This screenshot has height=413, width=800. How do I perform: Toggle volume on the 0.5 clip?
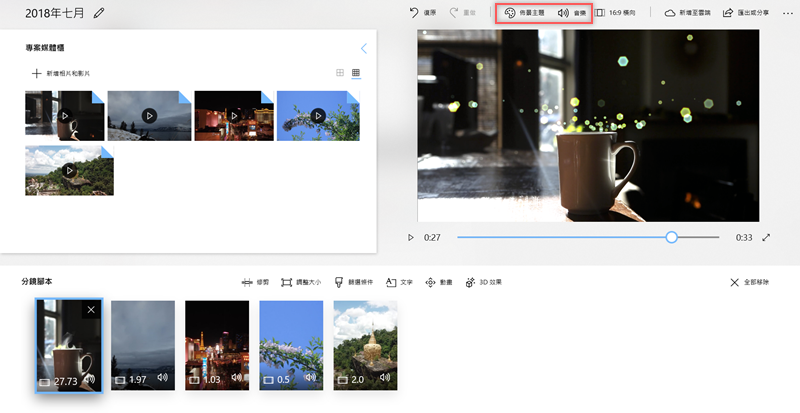point(311,377)
